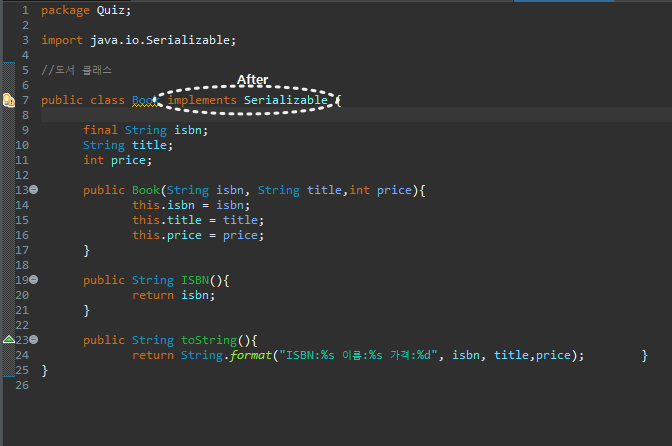Click 'this.isbn = isbn;' statement

click(191, 205)
